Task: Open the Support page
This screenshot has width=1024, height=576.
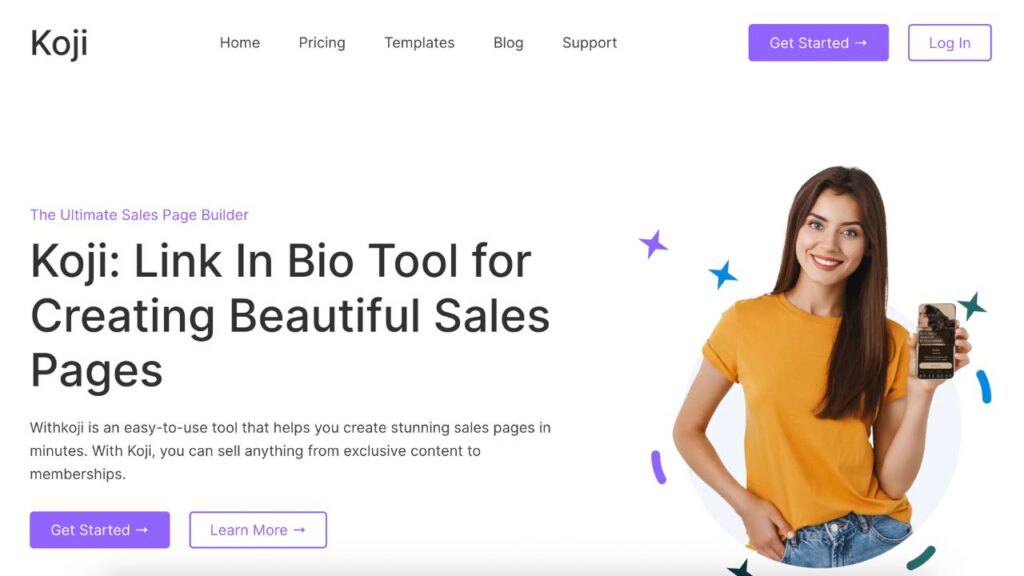Action: click(590, 42)
